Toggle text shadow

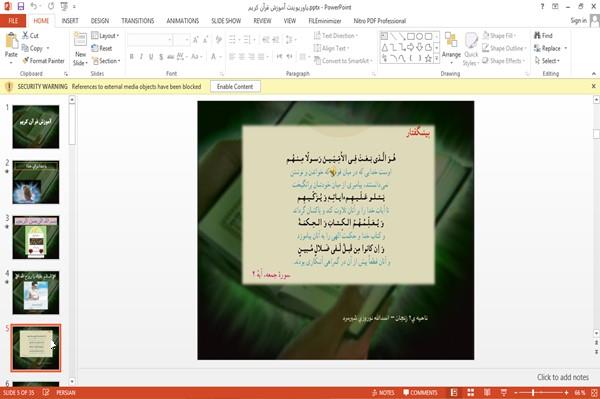click(x=161, y=57)
